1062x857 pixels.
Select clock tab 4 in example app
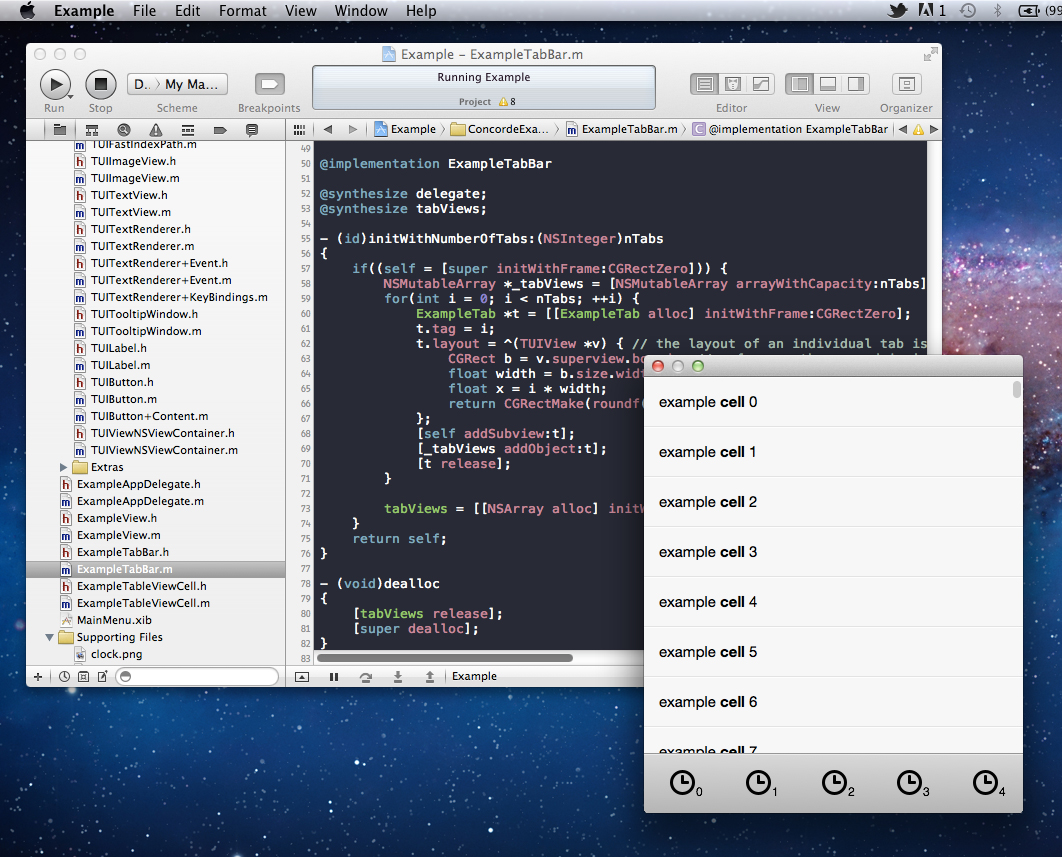click(988, 783)
